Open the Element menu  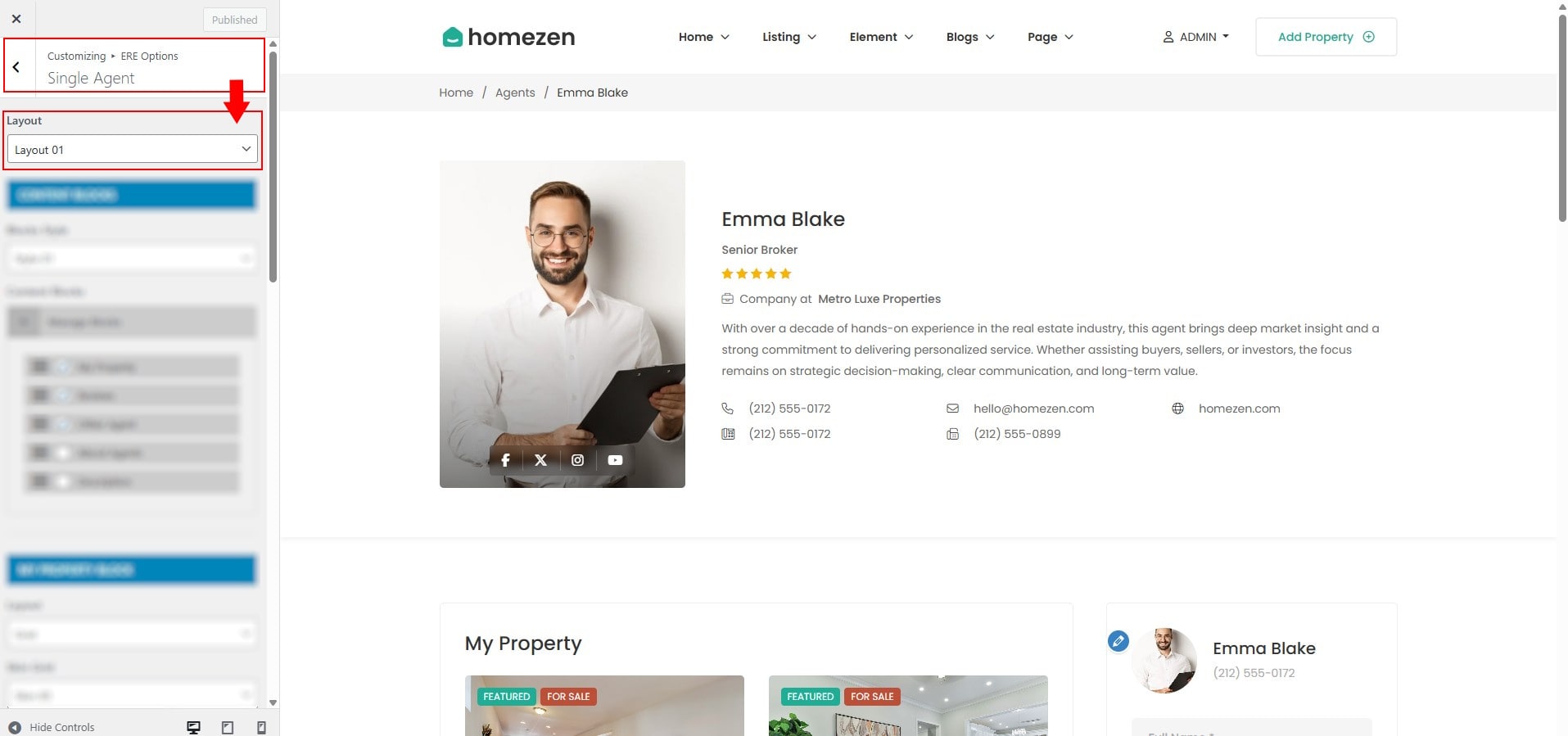[x=881, y=37]
